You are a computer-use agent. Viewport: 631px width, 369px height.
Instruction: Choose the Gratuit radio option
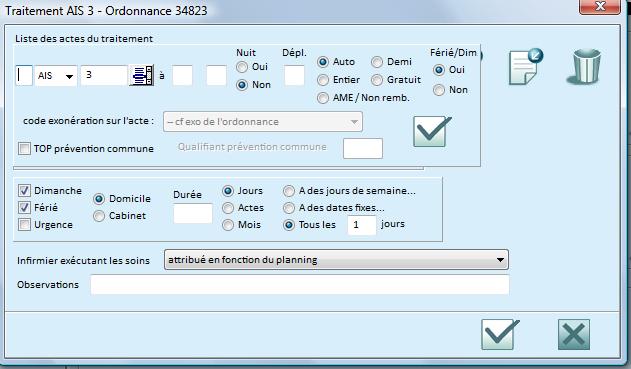pos(377,80)
